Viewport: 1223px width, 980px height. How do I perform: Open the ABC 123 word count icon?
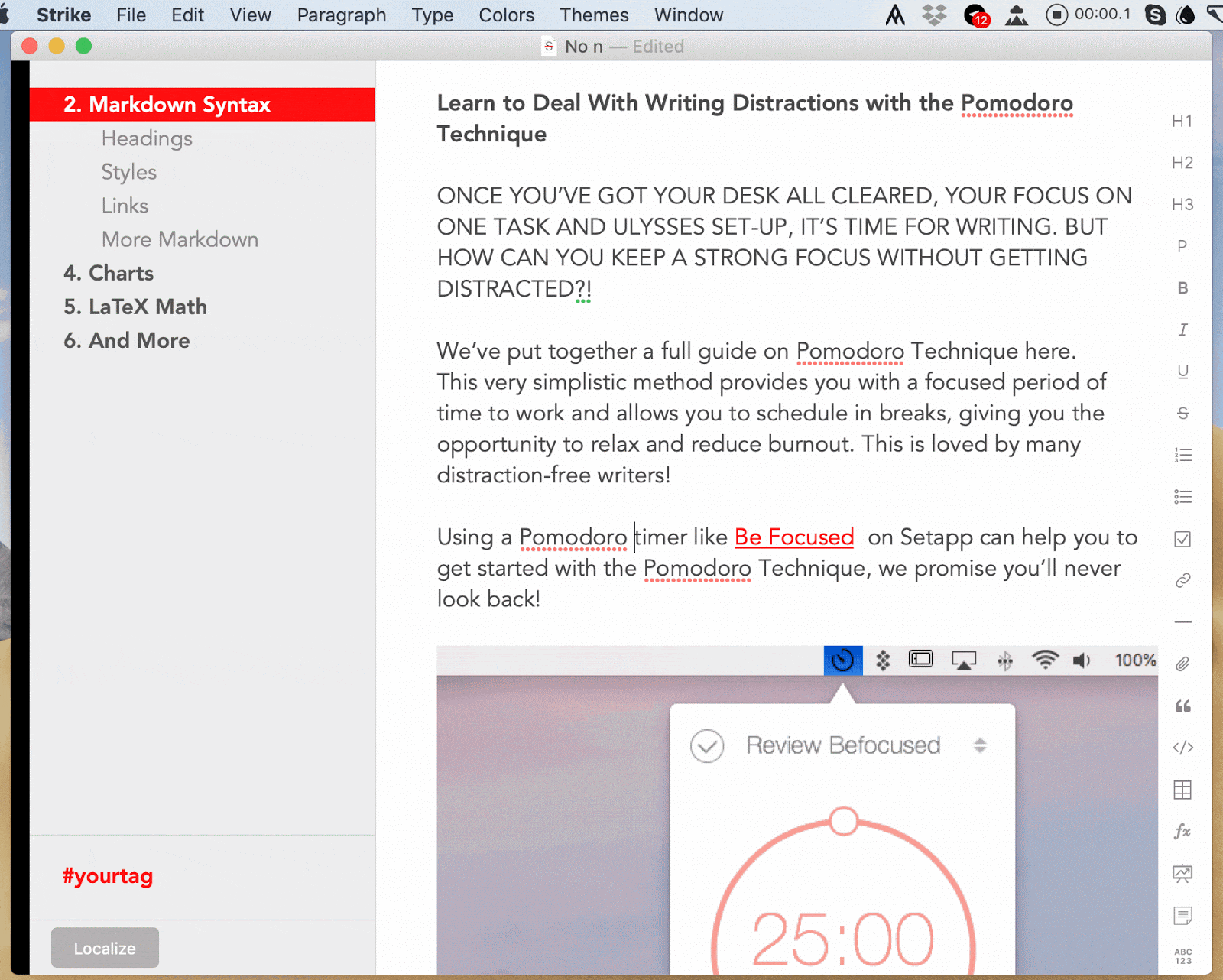1182,956
